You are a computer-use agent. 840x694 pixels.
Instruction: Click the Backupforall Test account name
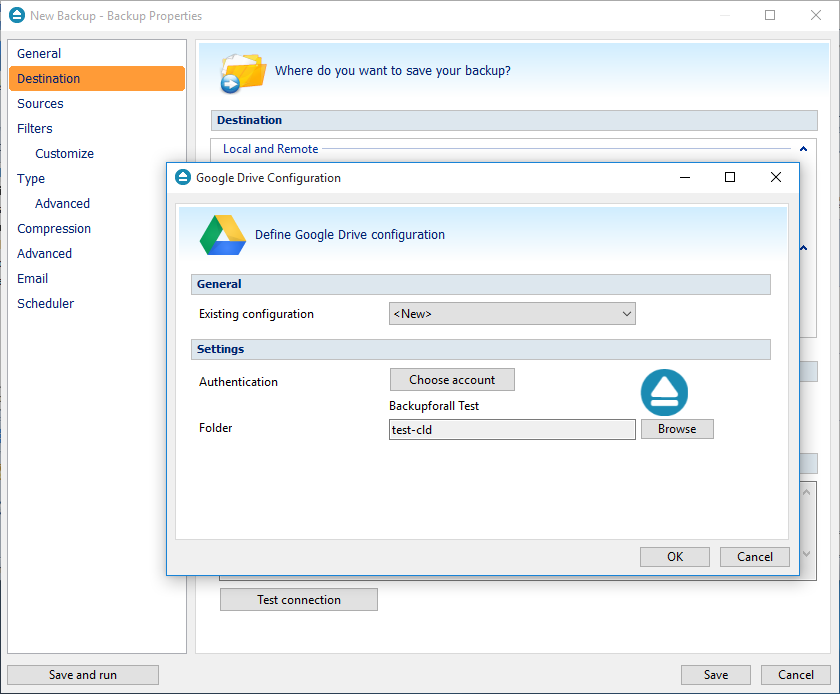click(x=434, y=406)
